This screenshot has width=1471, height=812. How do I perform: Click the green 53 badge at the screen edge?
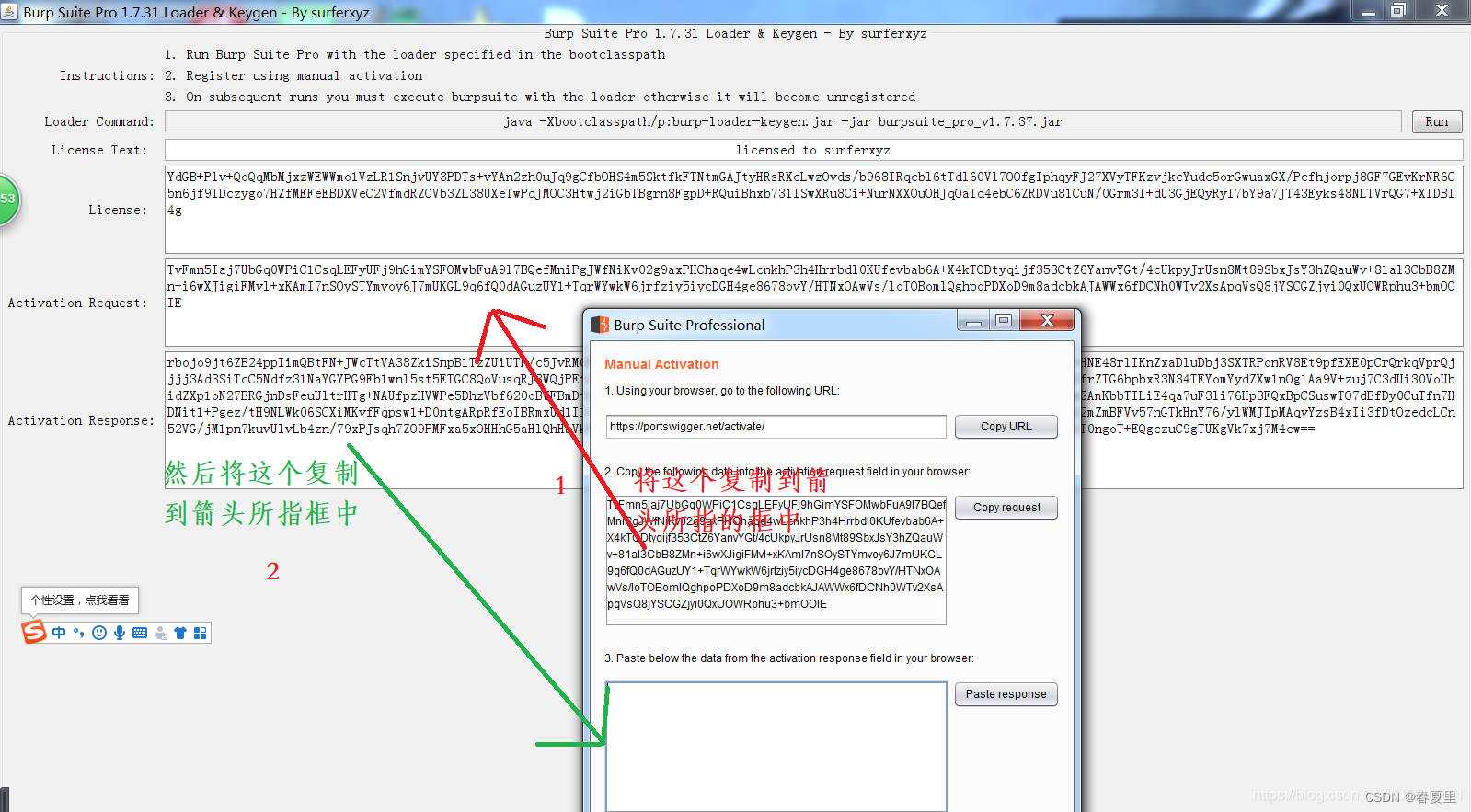tap(7, 200)
